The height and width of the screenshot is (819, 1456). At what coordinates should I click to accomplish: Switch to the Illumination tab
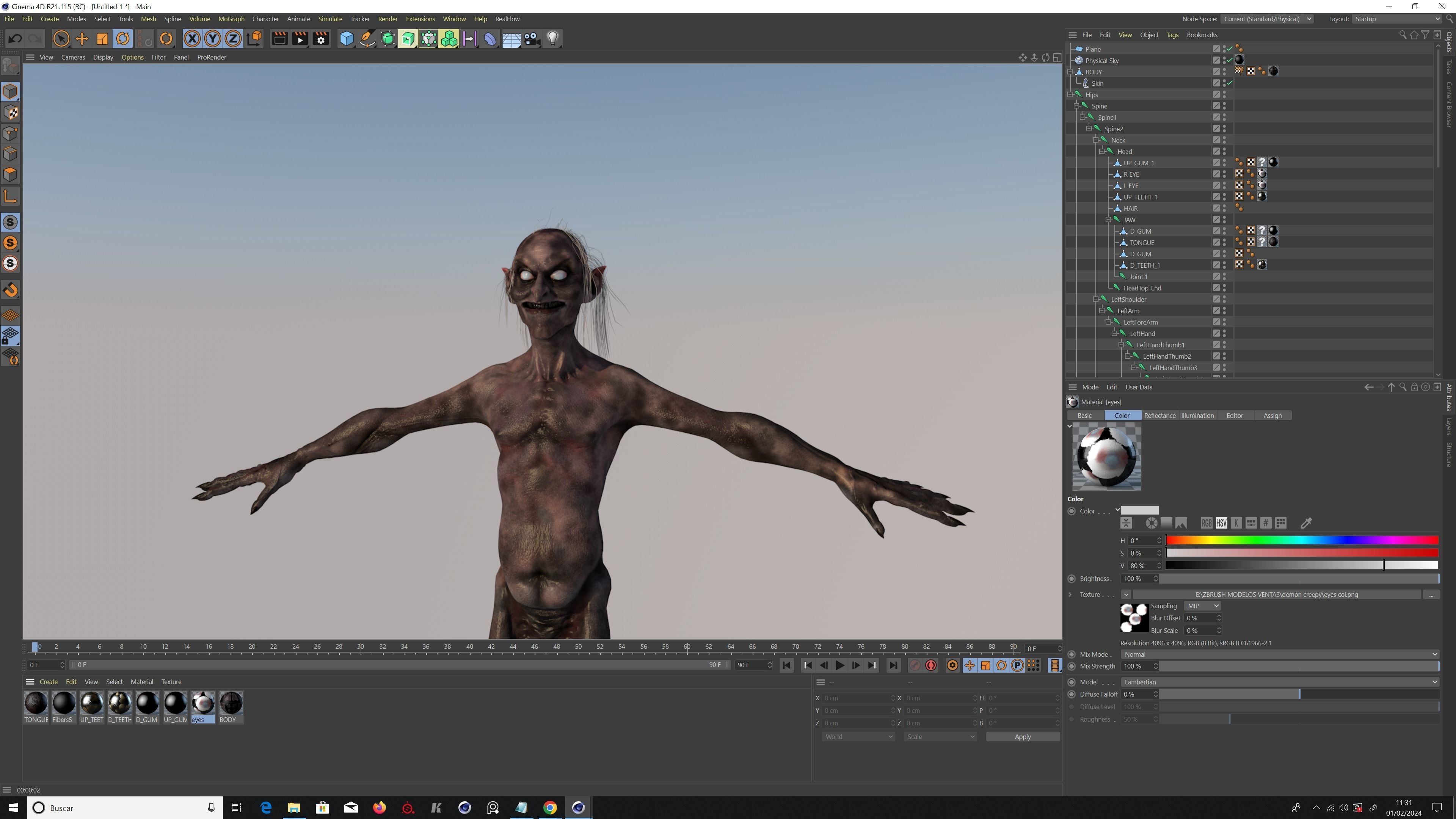(1197, 416)
